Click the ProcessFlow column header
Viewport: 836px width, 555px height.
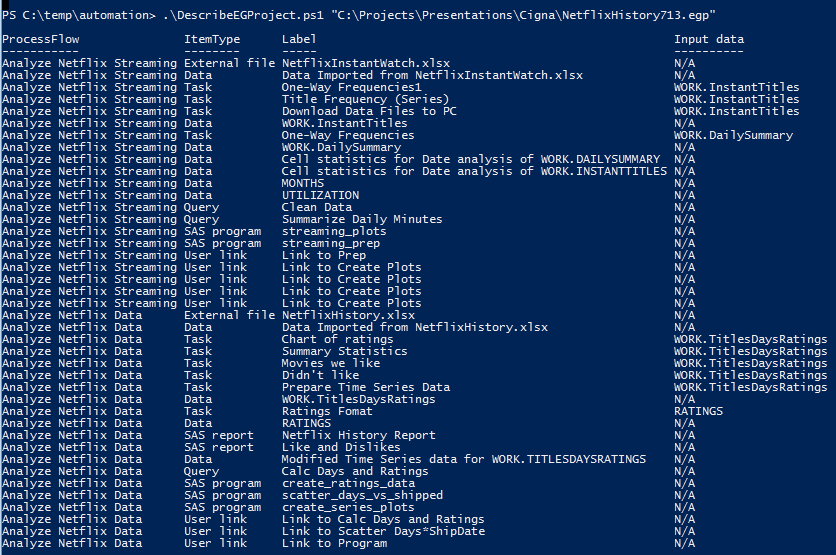click(x=41, y=39)
